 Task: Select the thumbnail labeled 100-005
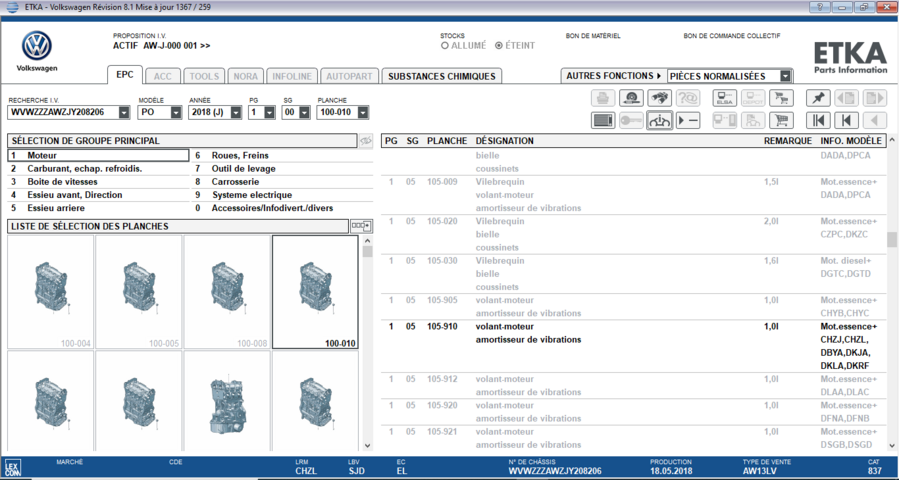point(139,292)
